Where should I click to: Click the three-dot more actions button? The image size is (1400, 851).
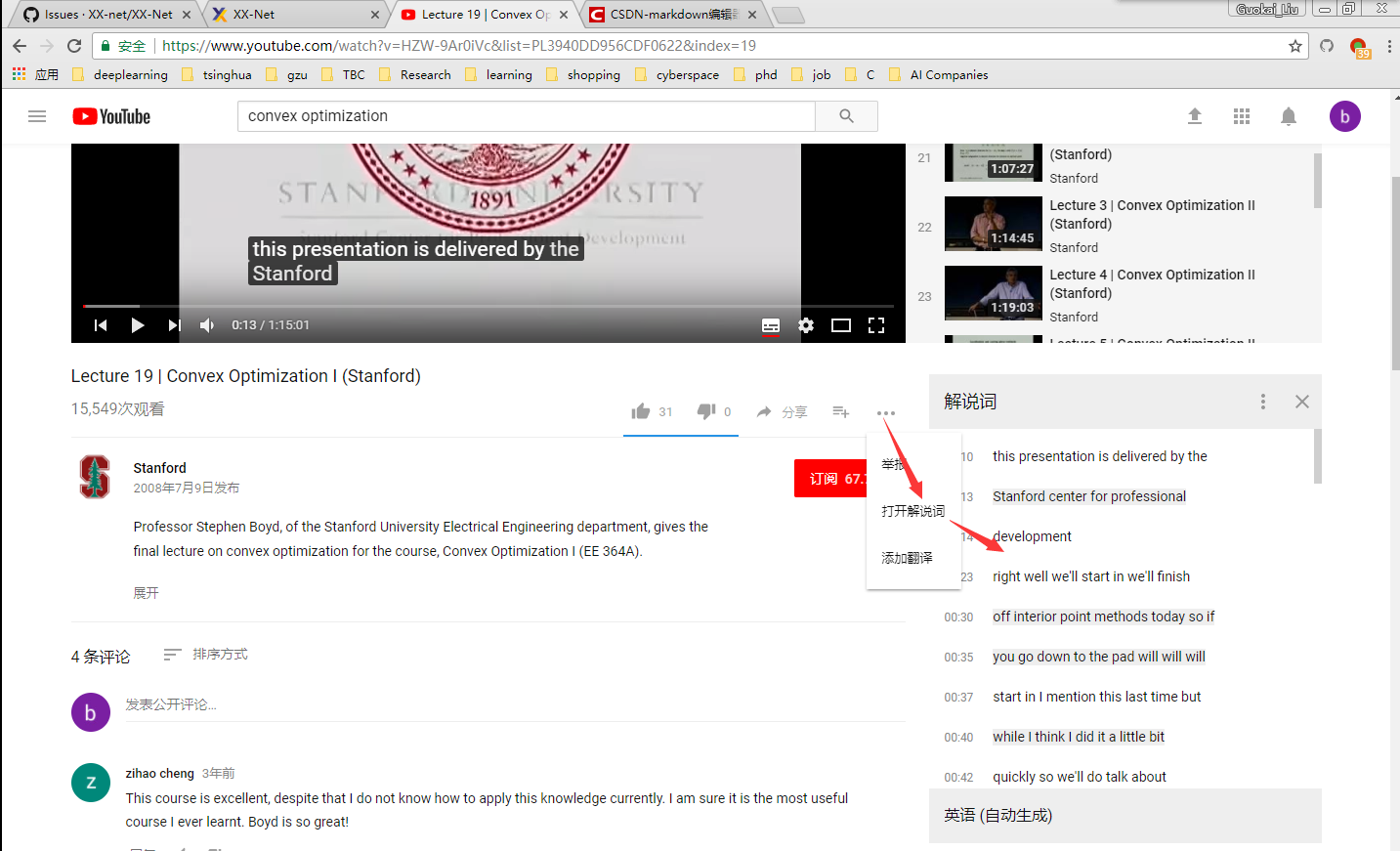point(886,413)
